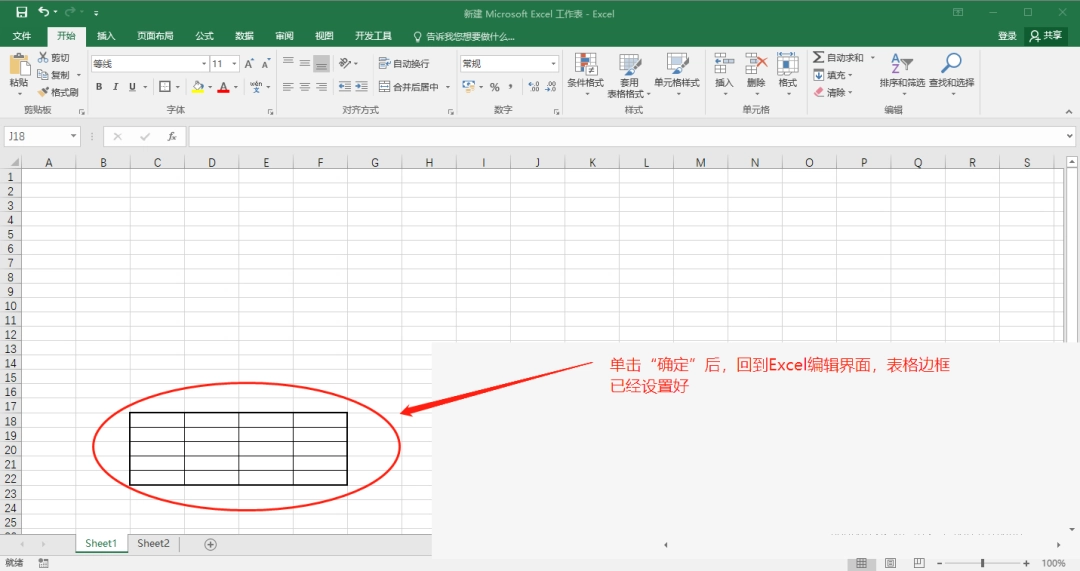
Task: Open the font name dropdown (等线)
Action: 204,63
